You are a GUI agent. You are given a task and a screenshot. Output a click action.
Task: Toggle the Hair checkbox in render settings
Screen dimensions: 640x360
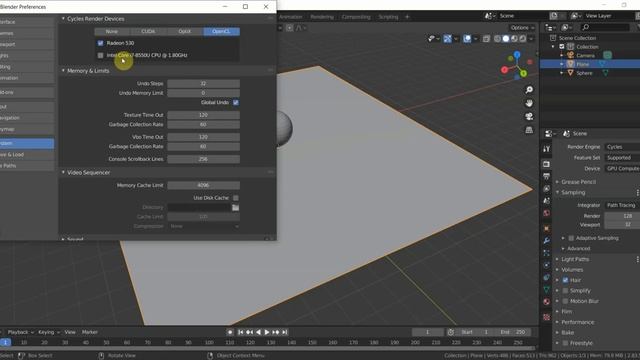click(565, 280)
